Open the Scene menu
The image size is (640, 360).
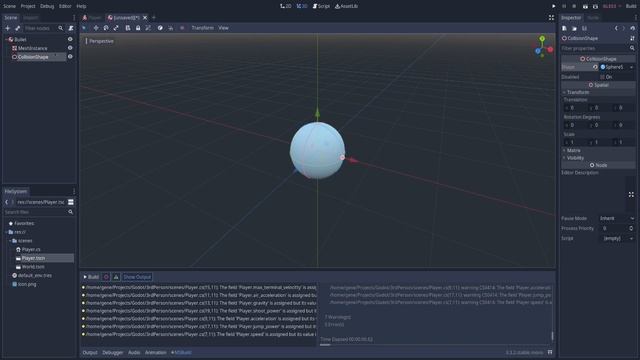click(x=9, y=6)
